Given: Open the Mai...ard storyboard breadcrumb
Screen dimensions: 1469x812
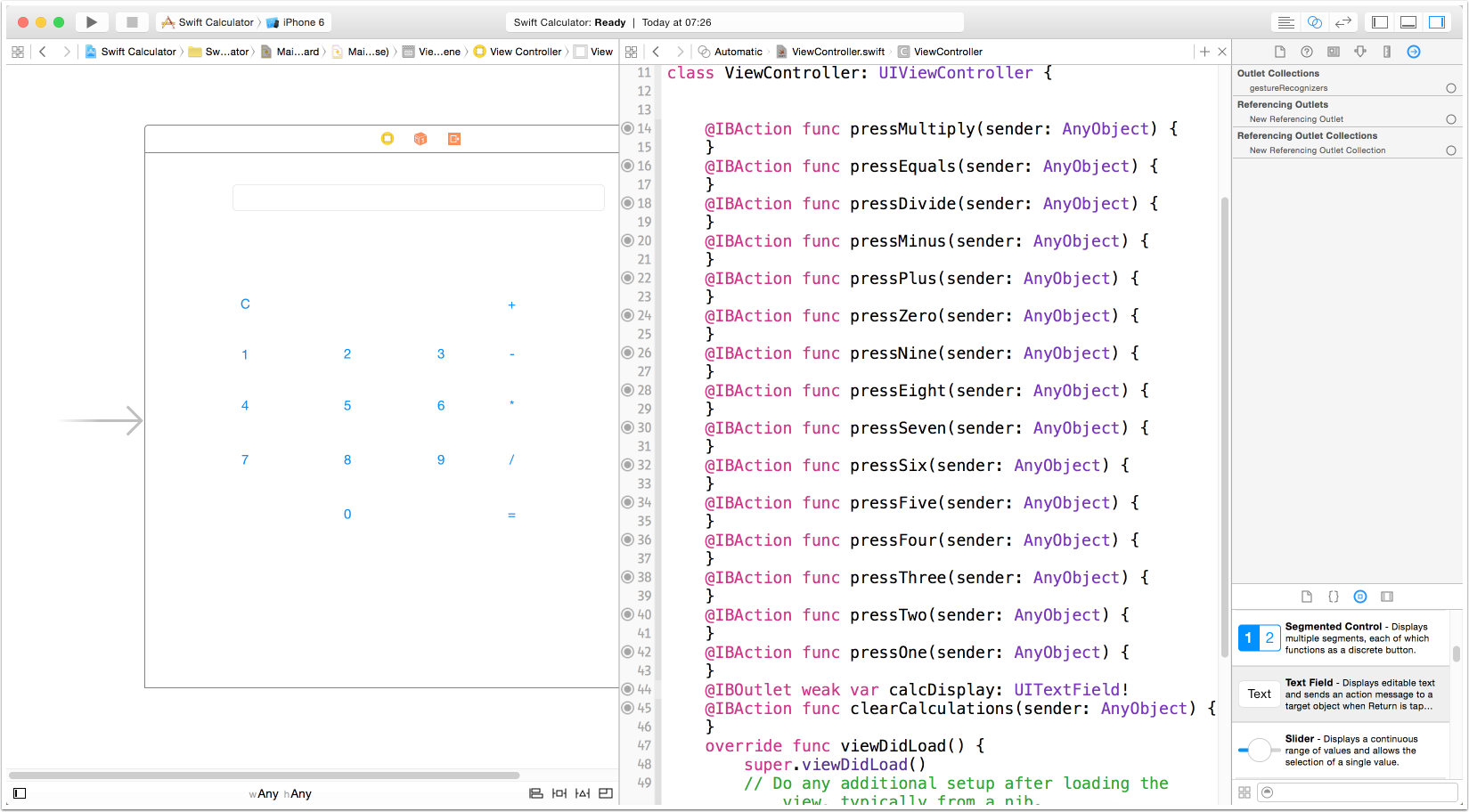Looking at the screenshot, I should pos(290,52).
